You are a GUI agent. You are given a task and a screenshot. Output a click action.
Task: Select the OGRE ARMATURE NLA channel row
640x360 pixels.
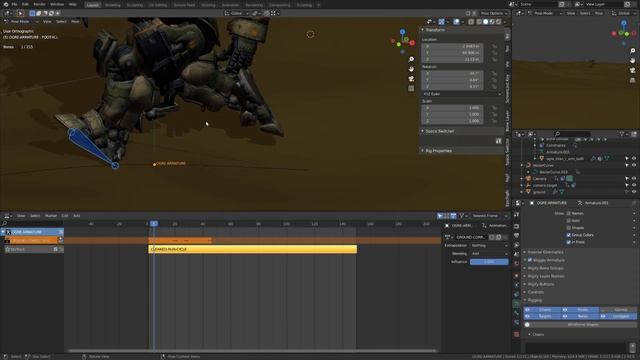[x=32, y=232]
